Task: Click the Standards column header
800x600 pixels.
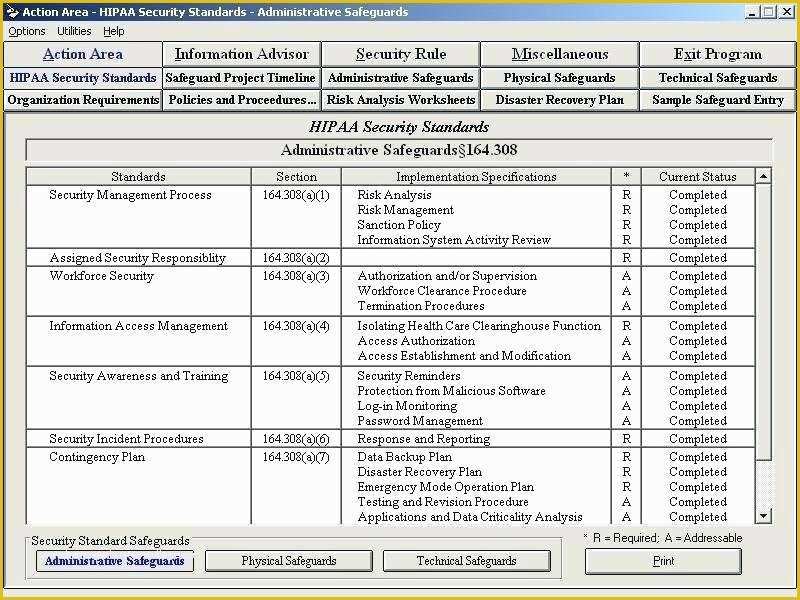Action: (x=138, y=177)
